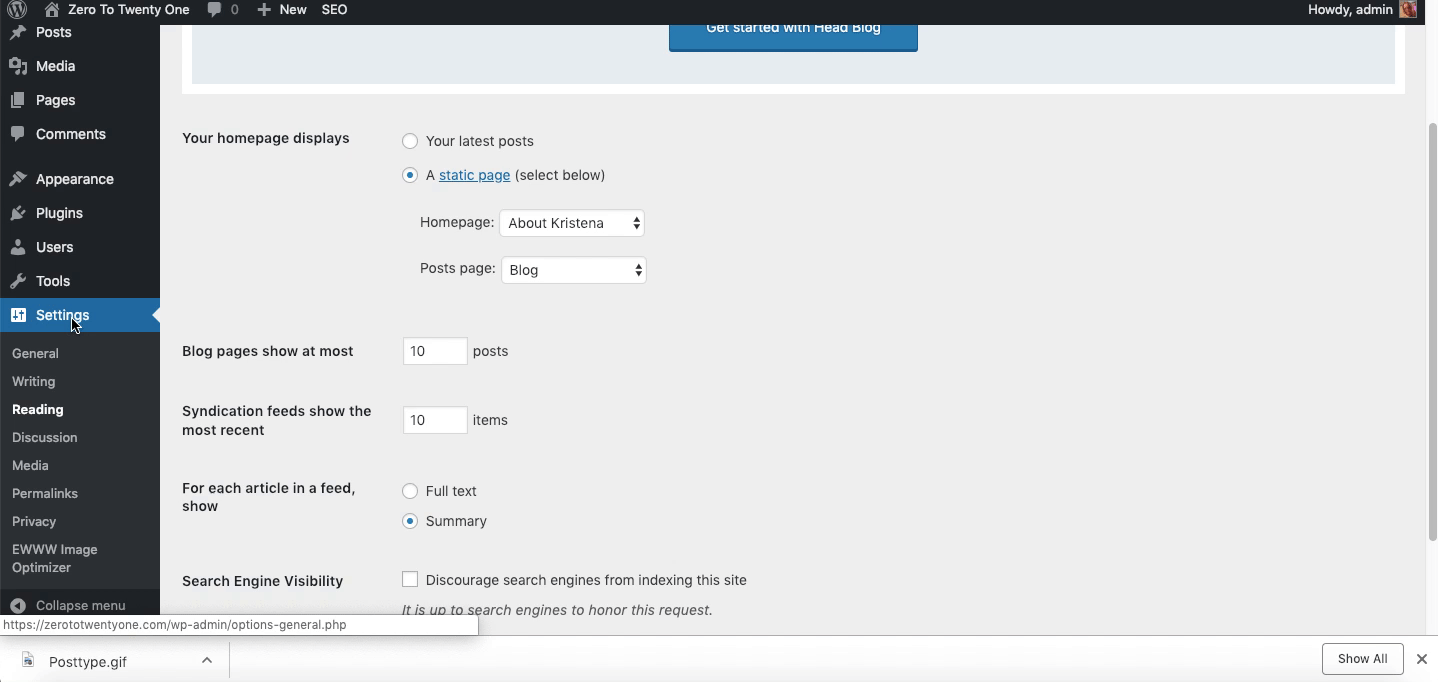
Task: Click Show All downloads button
Action: [1362, 659]
